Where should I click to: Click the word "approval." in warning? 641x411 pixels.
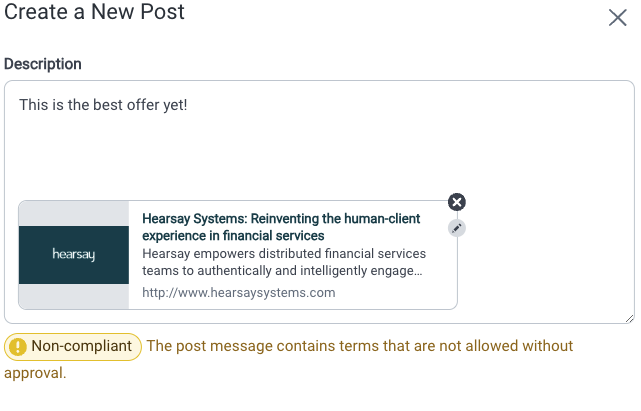pos(35,373)
